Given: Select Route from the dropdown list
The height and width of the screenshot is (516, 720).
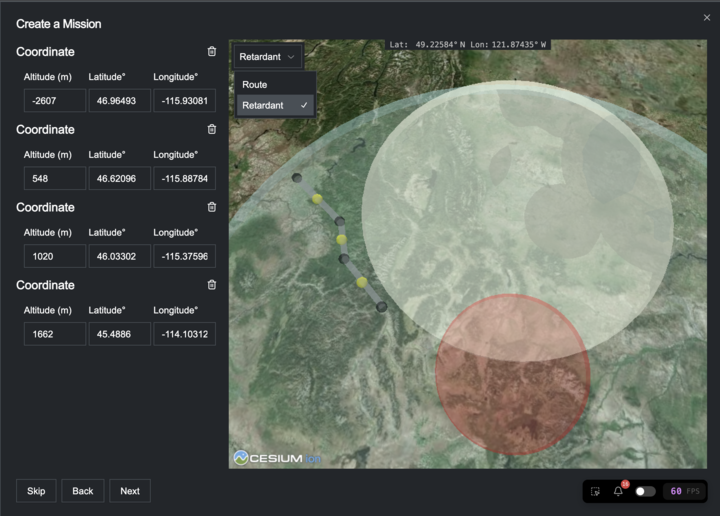Looking at the screenshot, I should click(255, 85).
